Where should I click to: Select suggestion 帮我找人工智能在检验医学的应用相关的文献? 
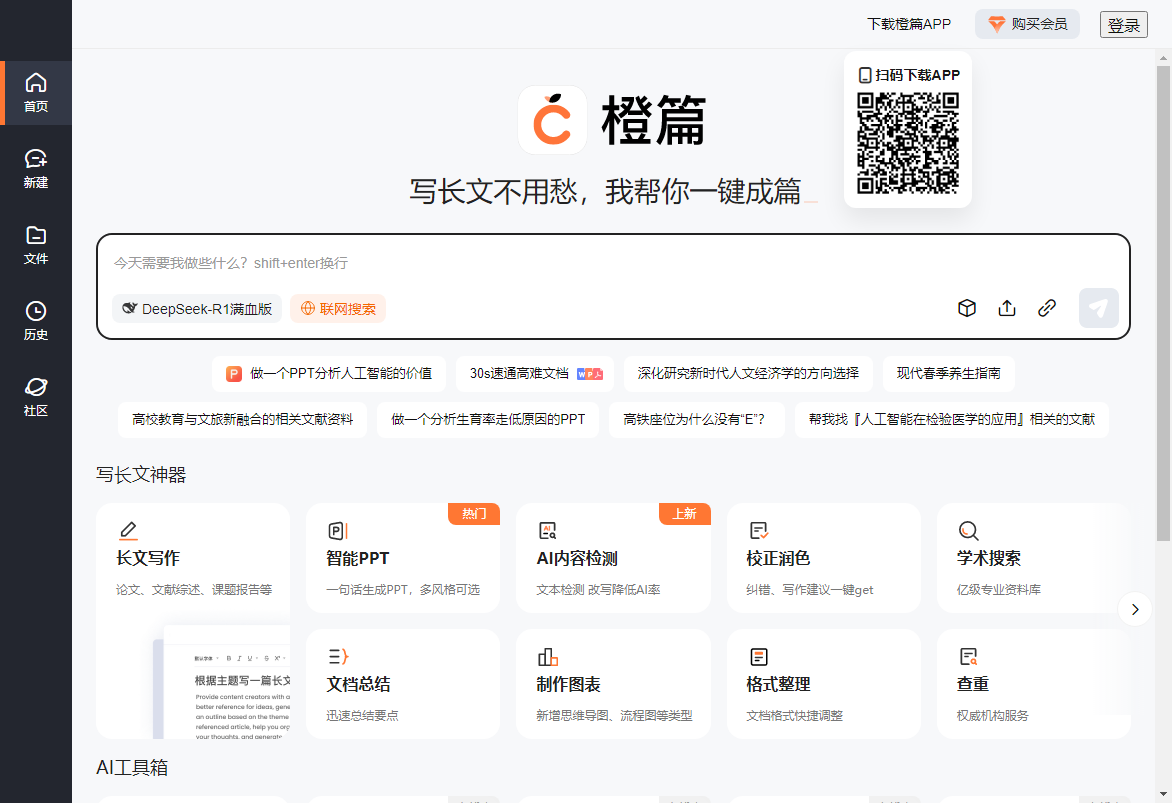click(x=952, y=419)
